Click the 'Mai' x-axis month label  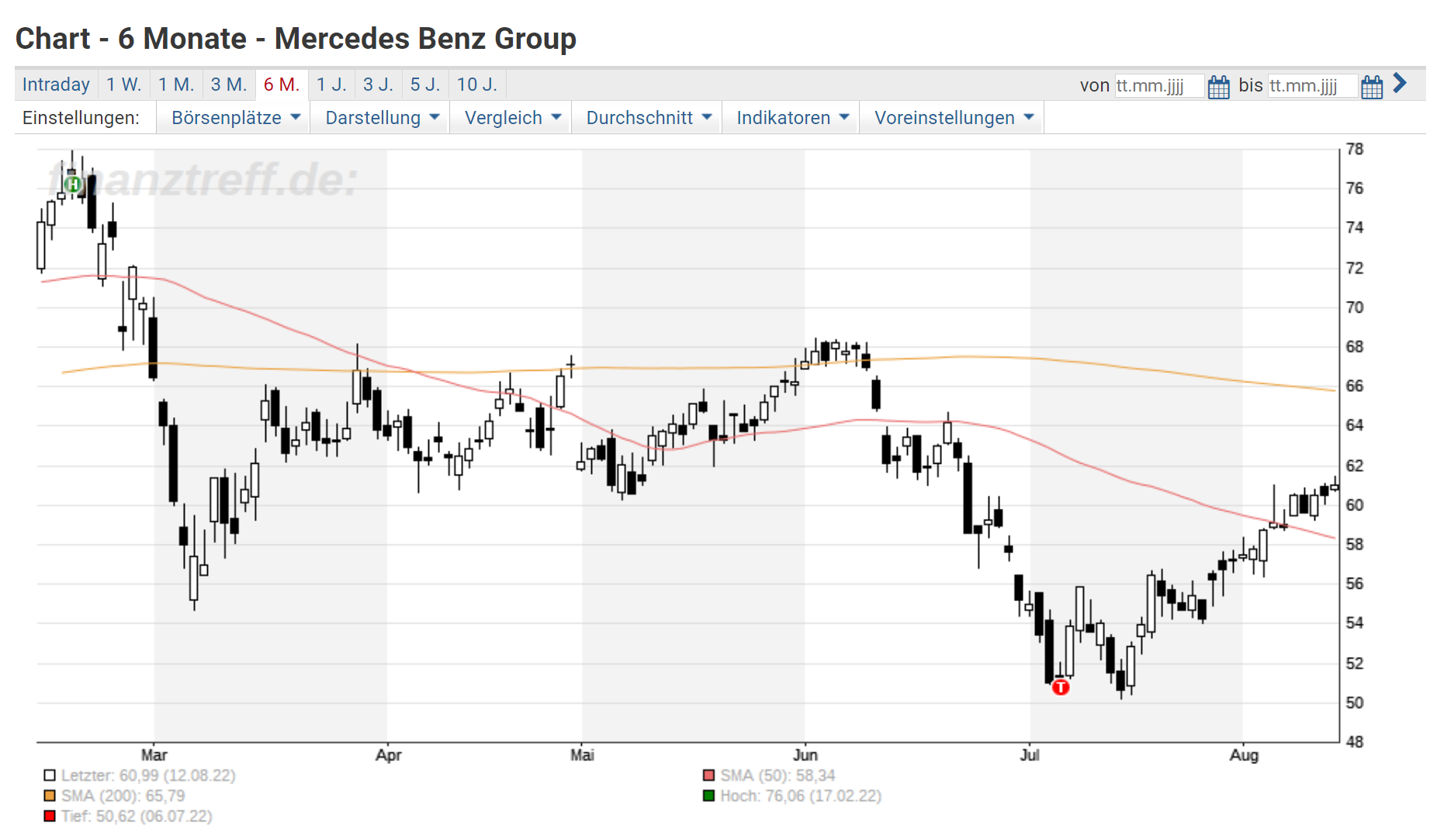[582, 755]
